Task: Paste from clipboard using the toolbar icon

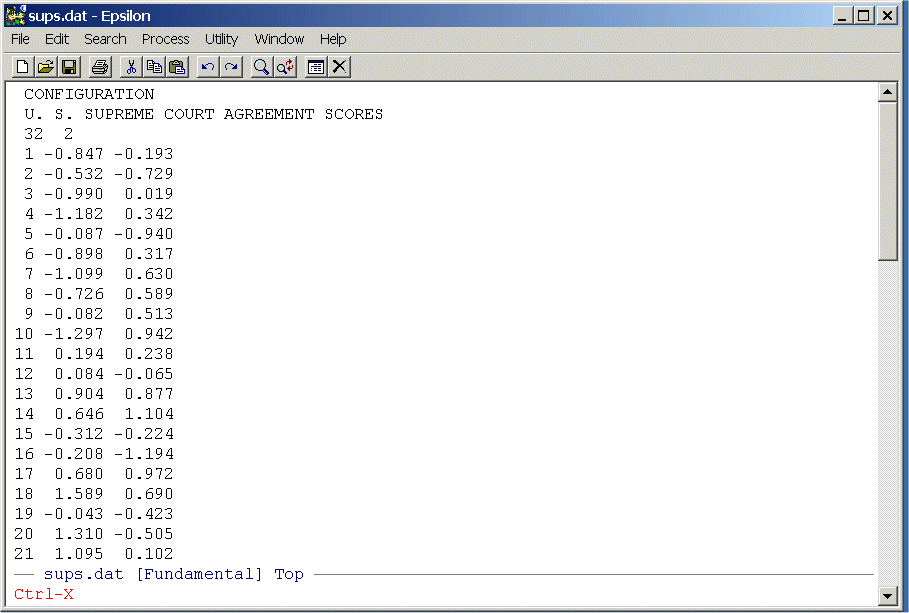Action: [177, 67]
